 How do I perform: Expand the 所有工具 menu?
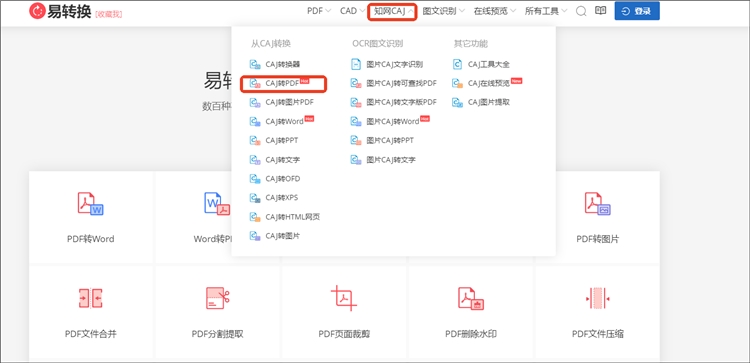tap(546, 11)
